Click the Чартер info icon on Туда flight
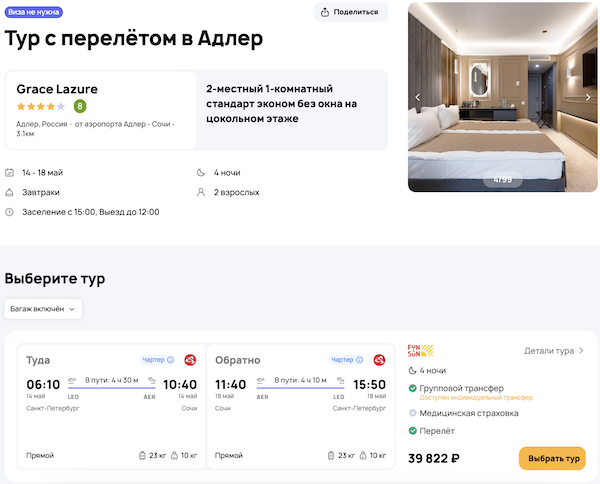 tap(170, 360)
